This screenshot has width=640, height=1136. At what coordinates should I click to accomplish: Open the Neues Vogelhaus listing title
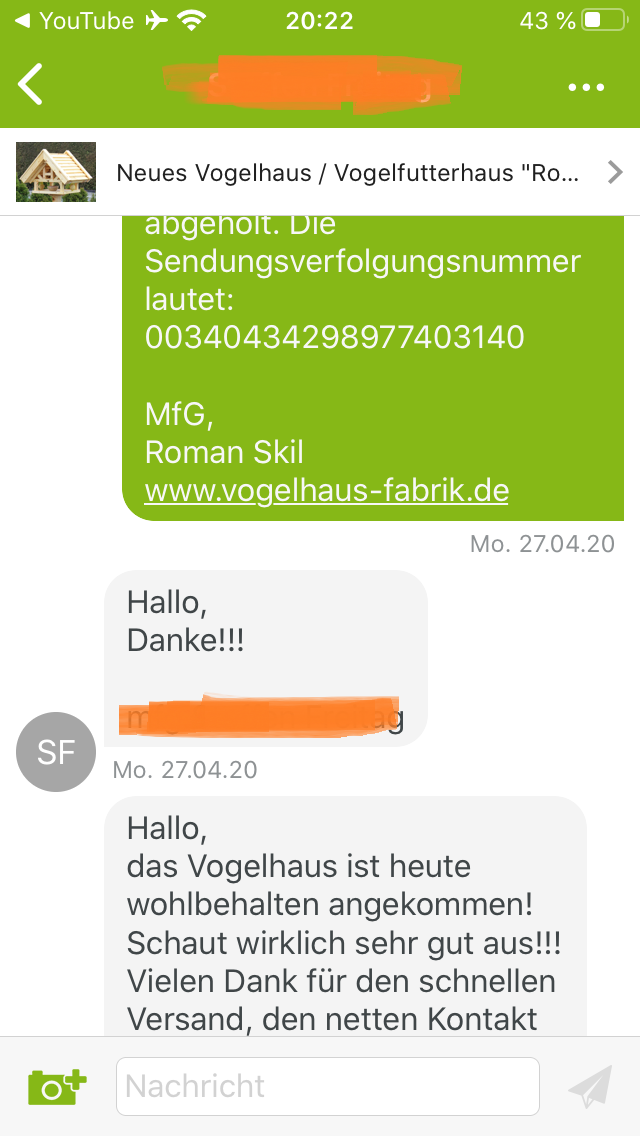pos(347,173)
